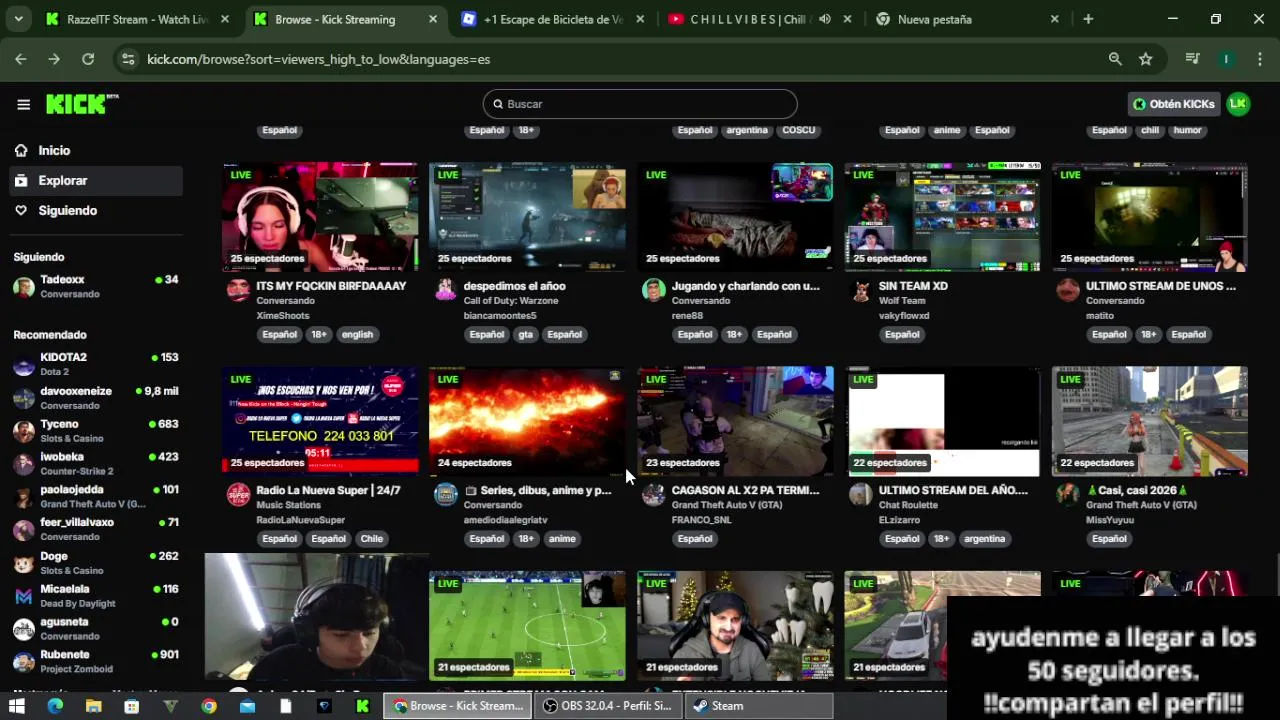Open XimeShoots channel avatar
The width and height of the screenshot is (1280, 720).
[238, 290]
